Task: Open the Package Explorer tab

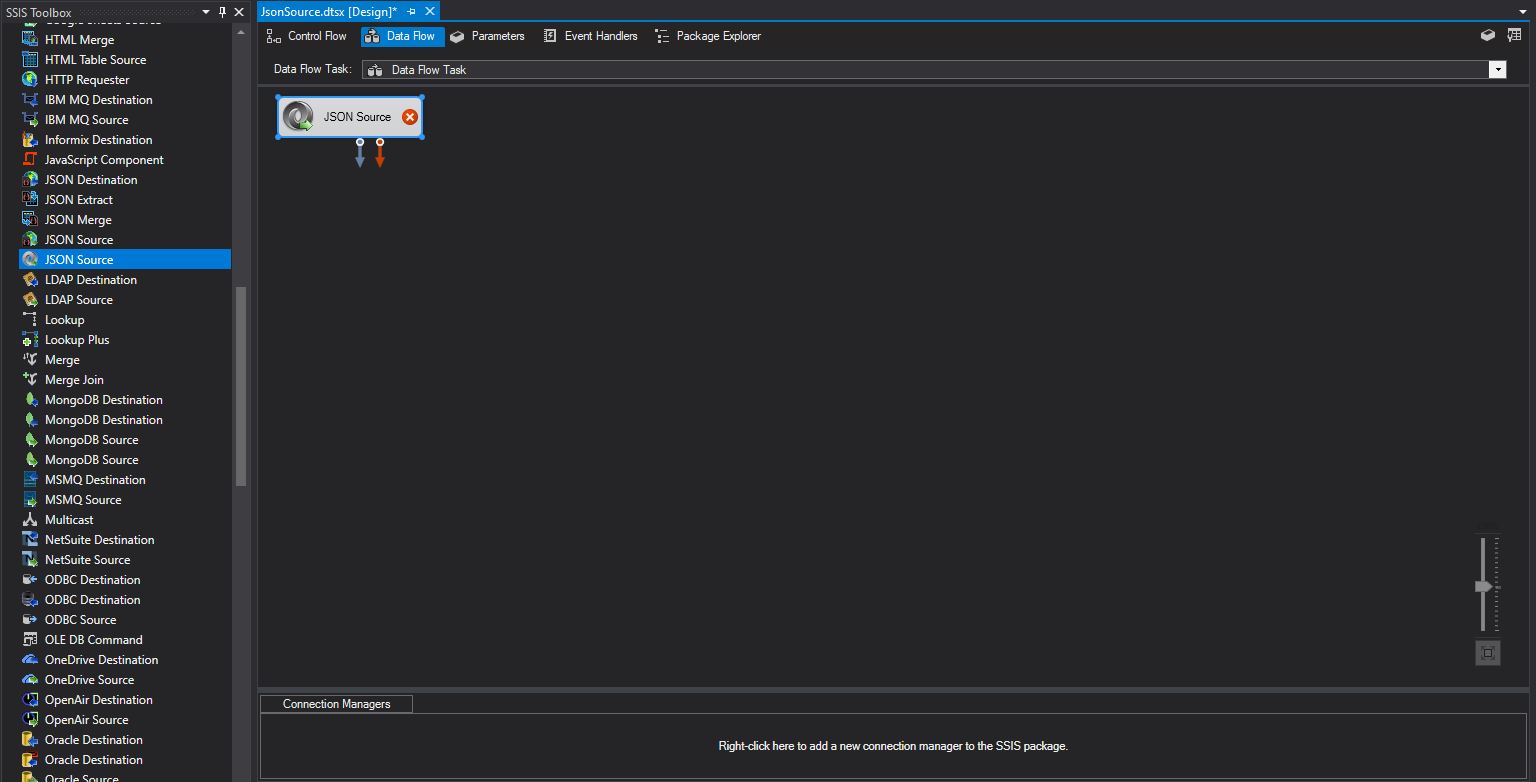Action: coord(708,36)
